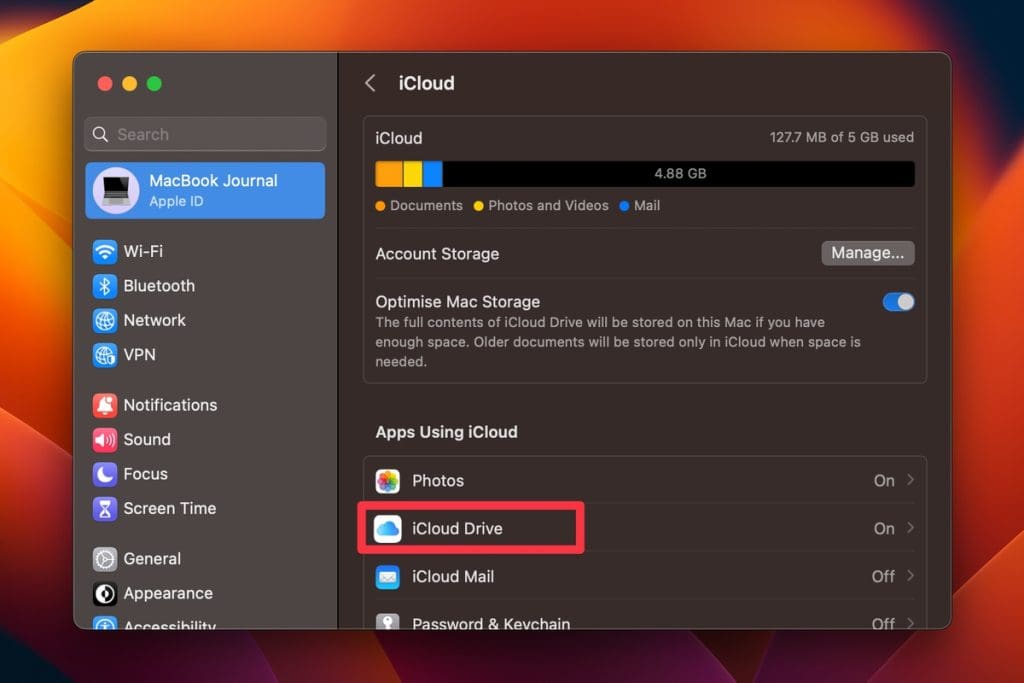This screenshot has width=1024, height=683.
Task: Expand iCloud Drive row chevron
Action: pyautogui.click(x=910, y=528)
